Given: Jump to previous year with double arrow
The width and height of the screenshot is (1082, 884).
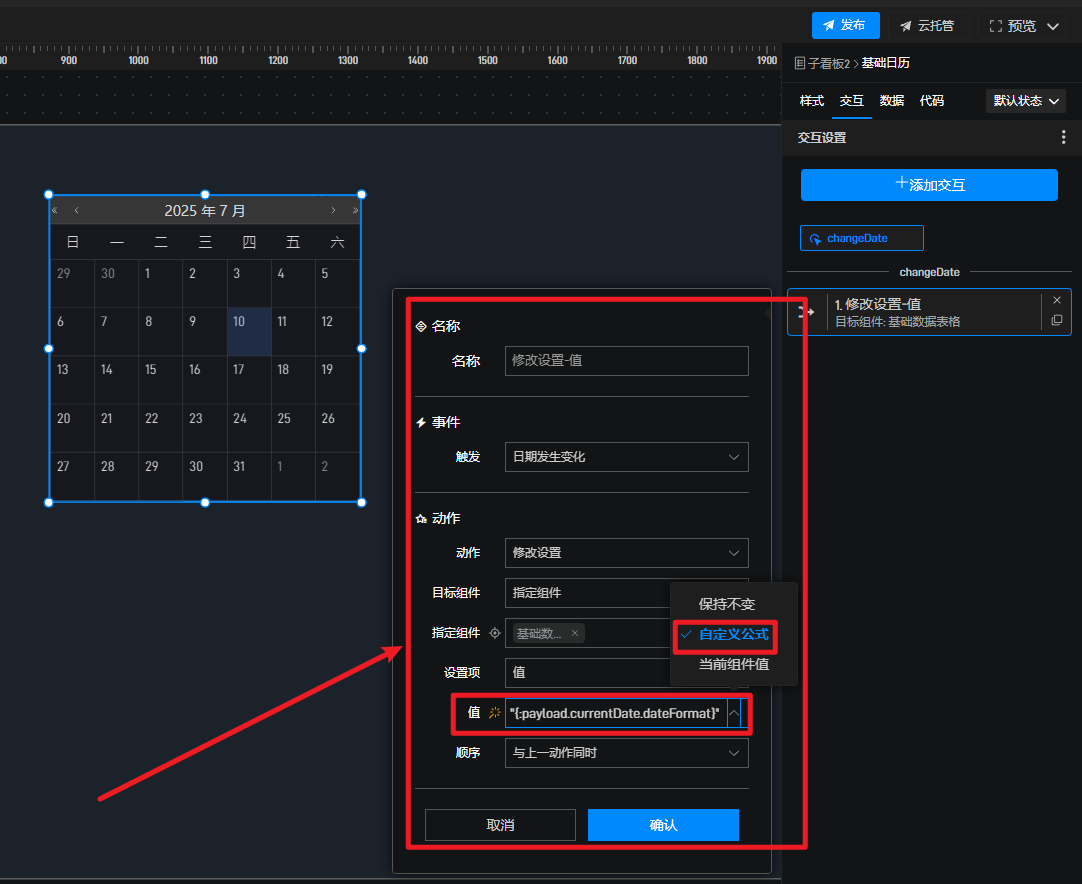Looking at the screenshot, I should tap(55, 211).
